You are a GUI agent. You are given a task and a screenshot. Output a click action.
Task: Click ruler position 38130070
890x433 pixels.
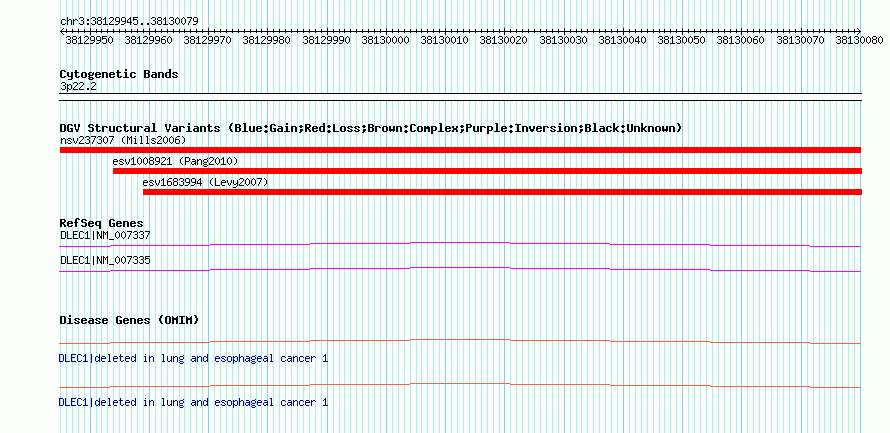click(800, 41)
